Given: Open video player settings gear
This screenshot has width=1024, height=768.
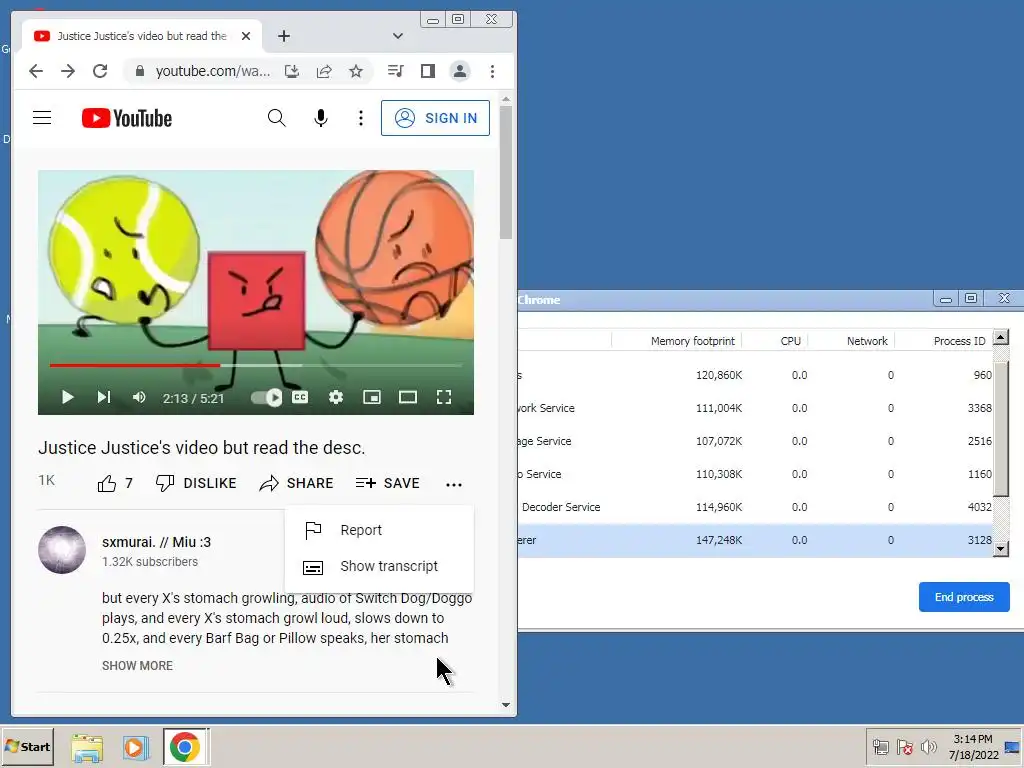Looking at the screenshot, I should (336, 397).
